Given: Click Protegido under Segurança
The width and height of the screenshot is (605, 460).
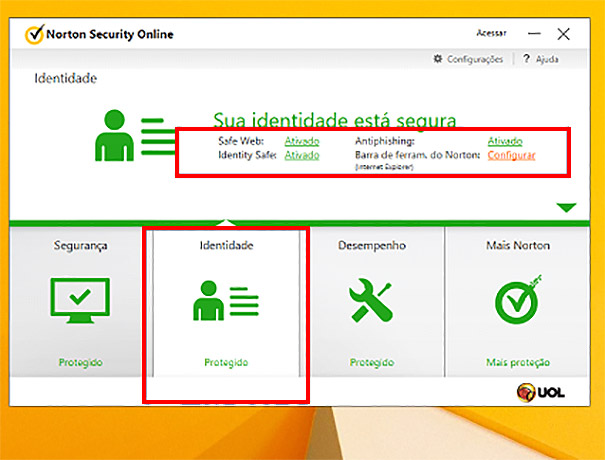Looking at the screenshot, I should (80, 362).
